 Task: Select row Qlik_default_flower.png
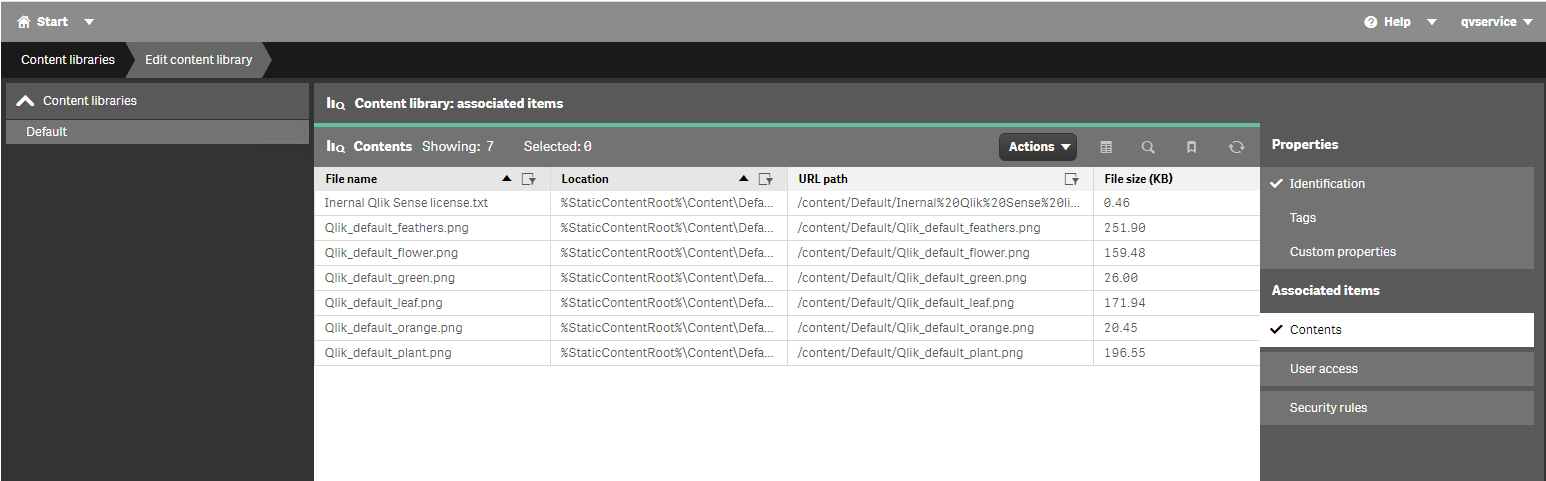[786, 253]
